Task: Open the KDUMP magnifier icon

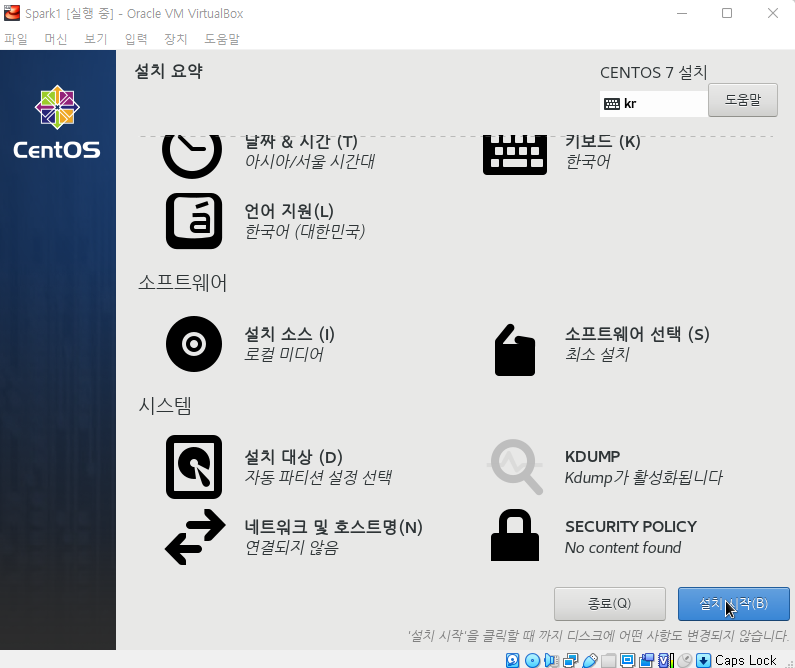Action: pyautogui.click(x=515, y=467)
